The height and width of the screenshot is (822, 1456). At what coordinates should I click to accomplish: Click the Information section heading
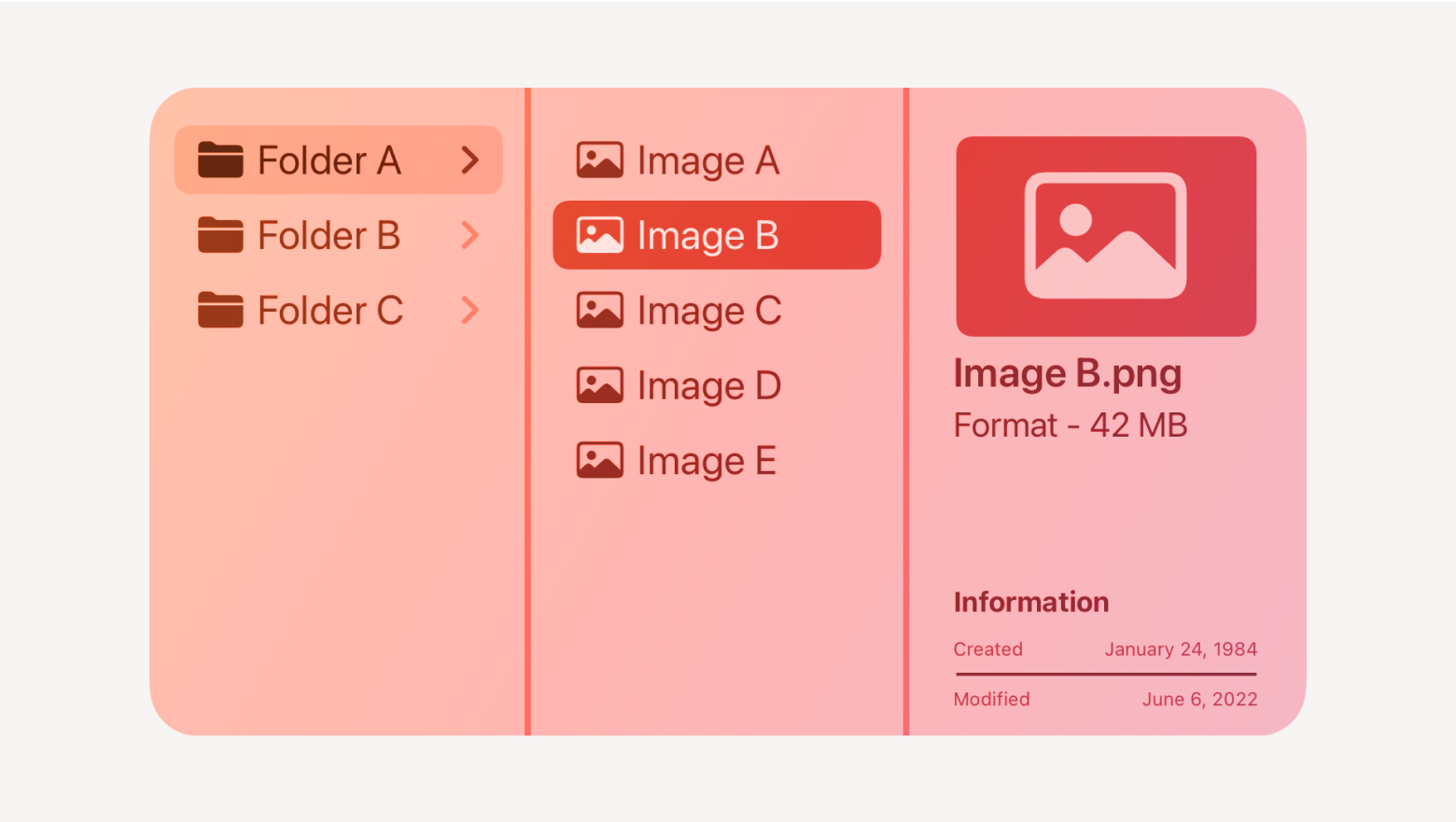point(1031,602)
